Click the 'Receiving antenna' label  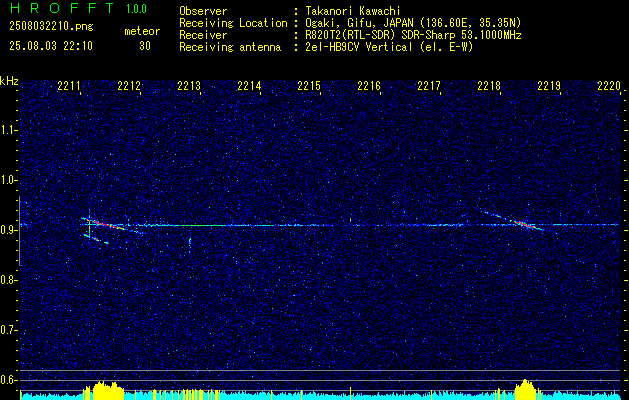pos(230,47)
